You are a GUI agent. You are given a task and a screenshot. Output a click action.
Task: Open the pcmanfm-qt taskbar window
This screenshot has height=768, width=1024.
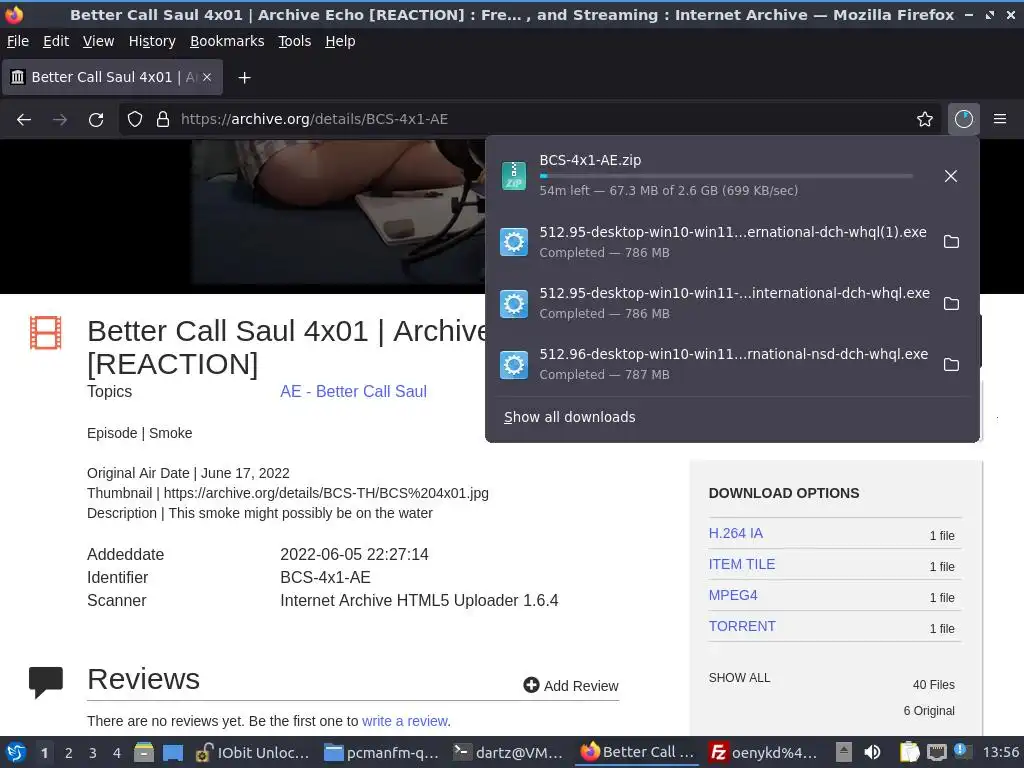point(381,752)
